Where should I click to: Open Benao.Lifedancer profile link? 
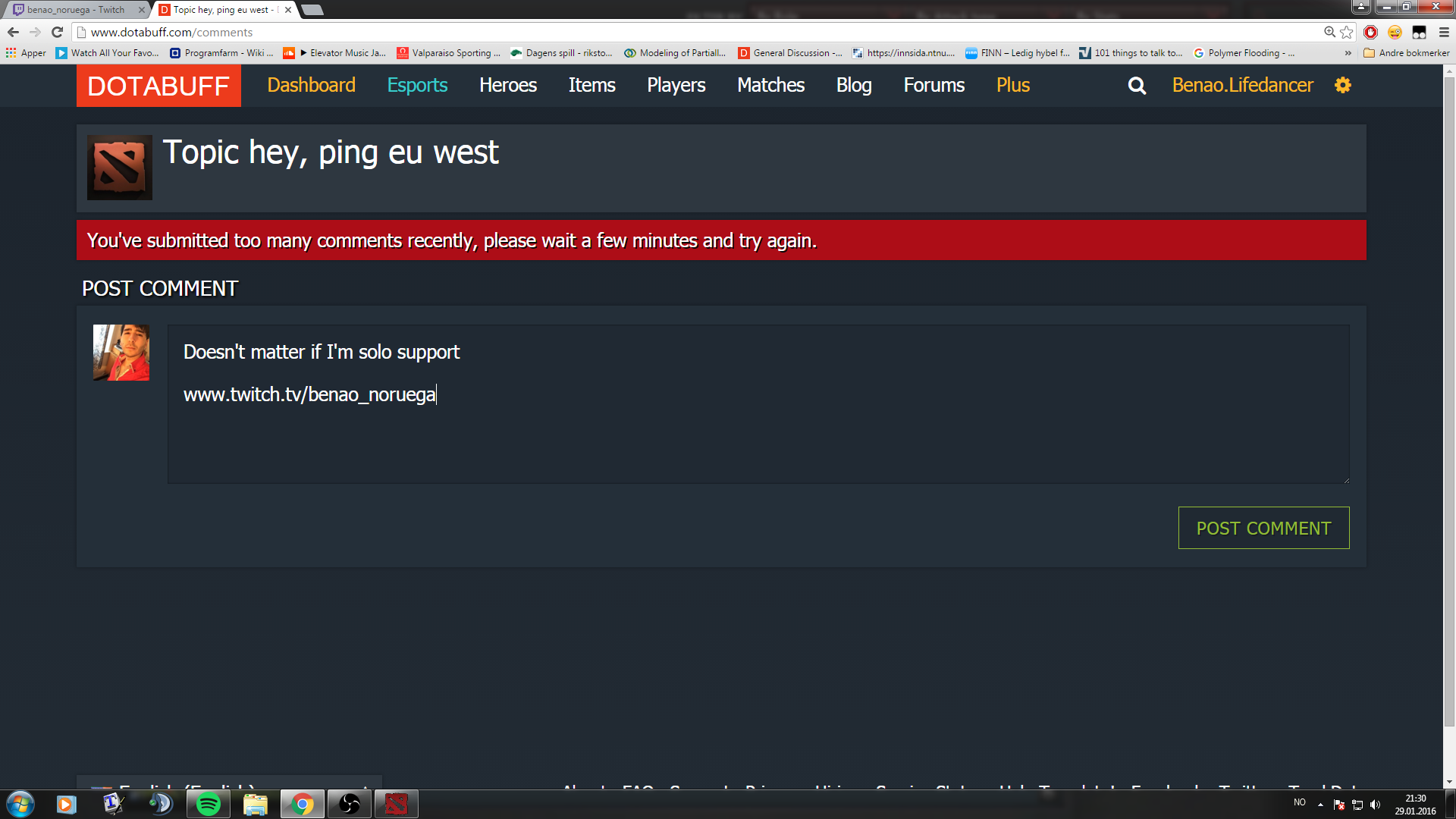[x=1243, y=85]
